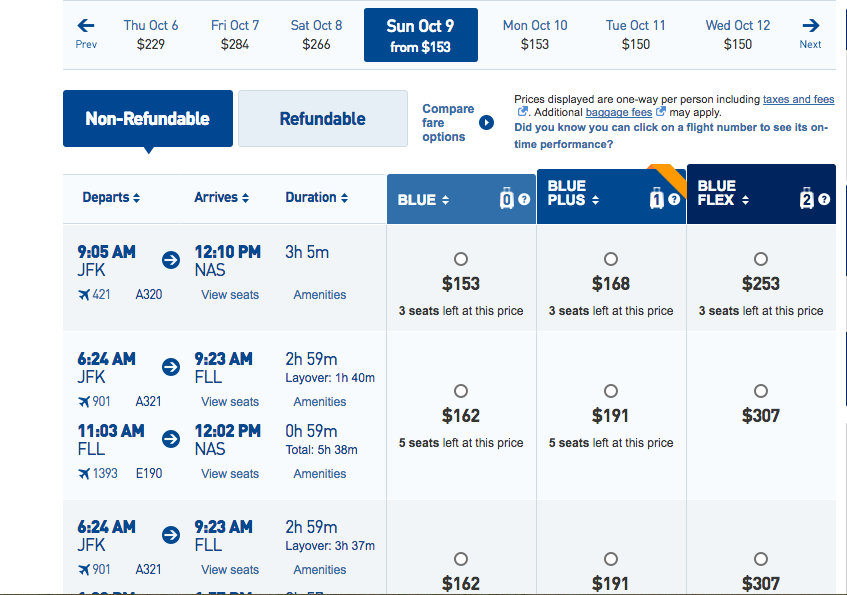Screen dimensions: 847x595
Task: Sort by Blue Plus fare price
Action: pos(573,193)
